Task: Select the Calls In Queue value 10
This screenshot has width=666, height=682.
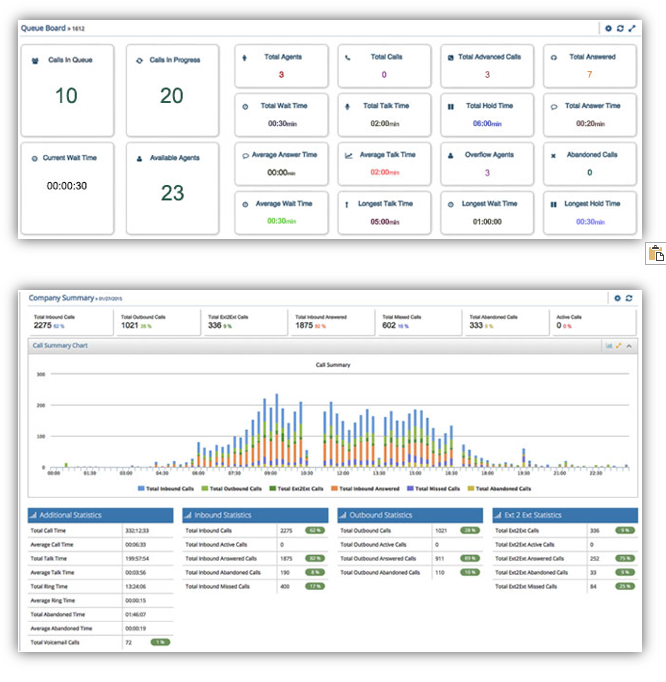Action: 66,96
